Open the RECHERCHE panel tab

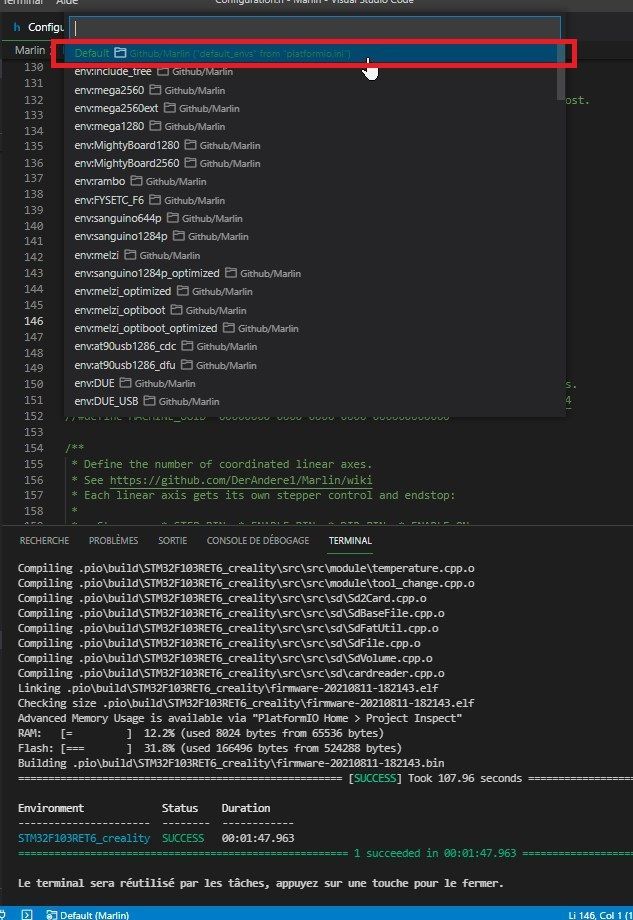pyautogui.click(x=45, y=540)
